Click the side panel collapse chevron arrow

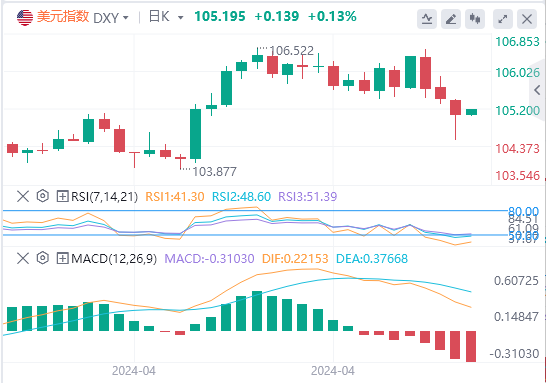(x=537, y=91)
